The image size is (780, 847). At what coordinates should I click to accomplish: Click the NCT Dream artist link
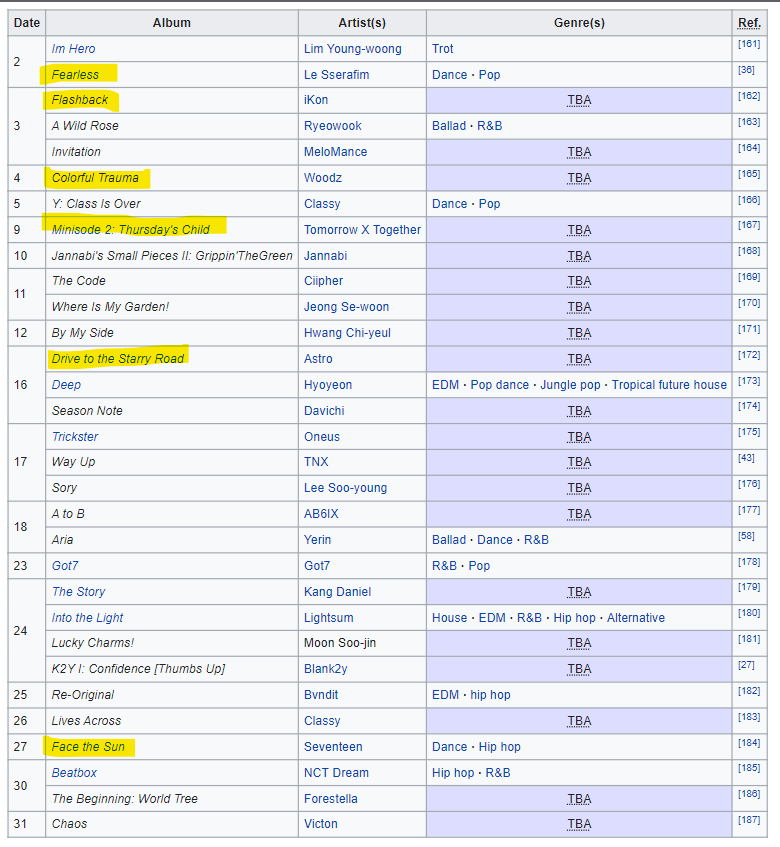coord(337,772)
